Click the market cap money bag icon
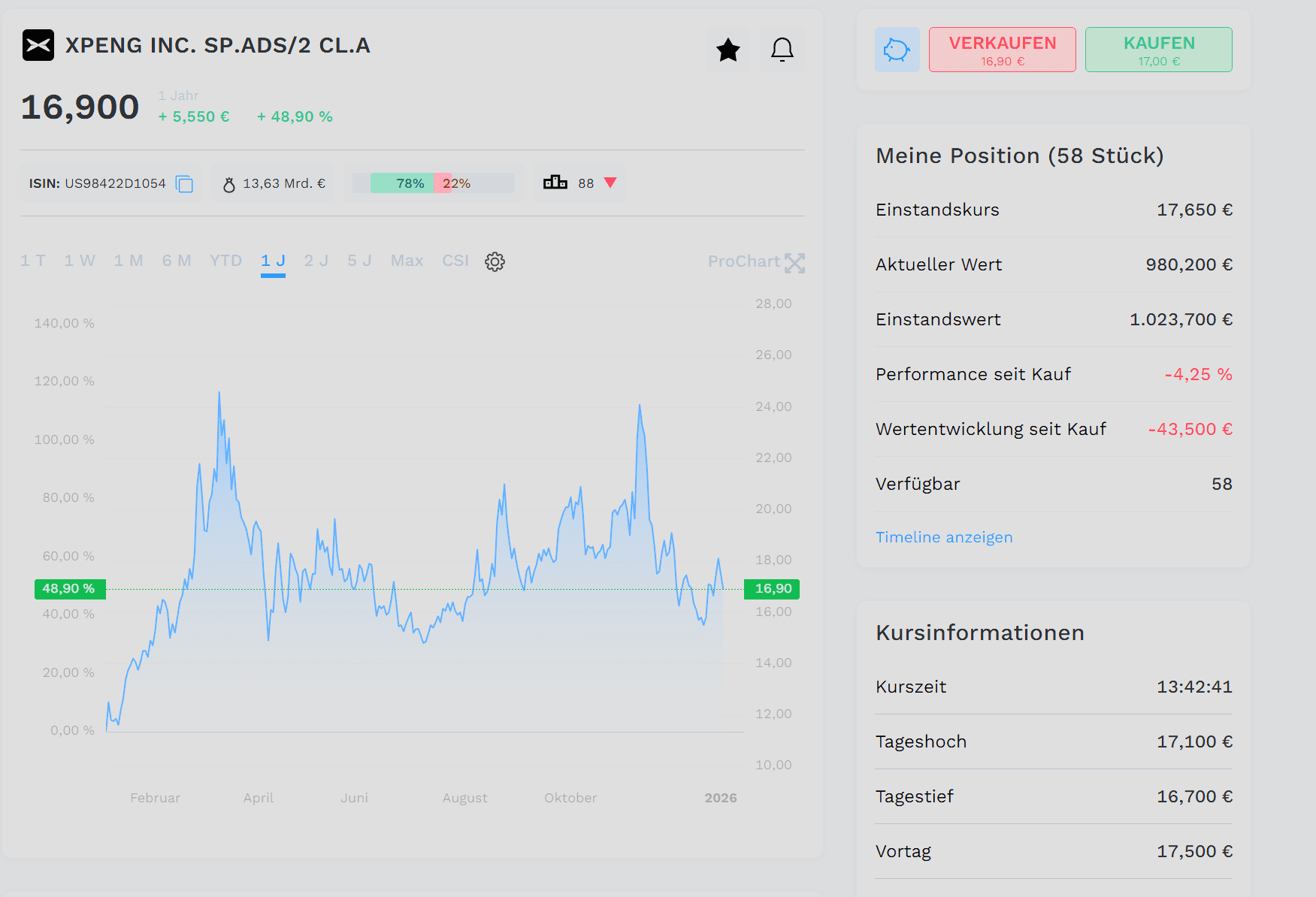 coord(229,184)
